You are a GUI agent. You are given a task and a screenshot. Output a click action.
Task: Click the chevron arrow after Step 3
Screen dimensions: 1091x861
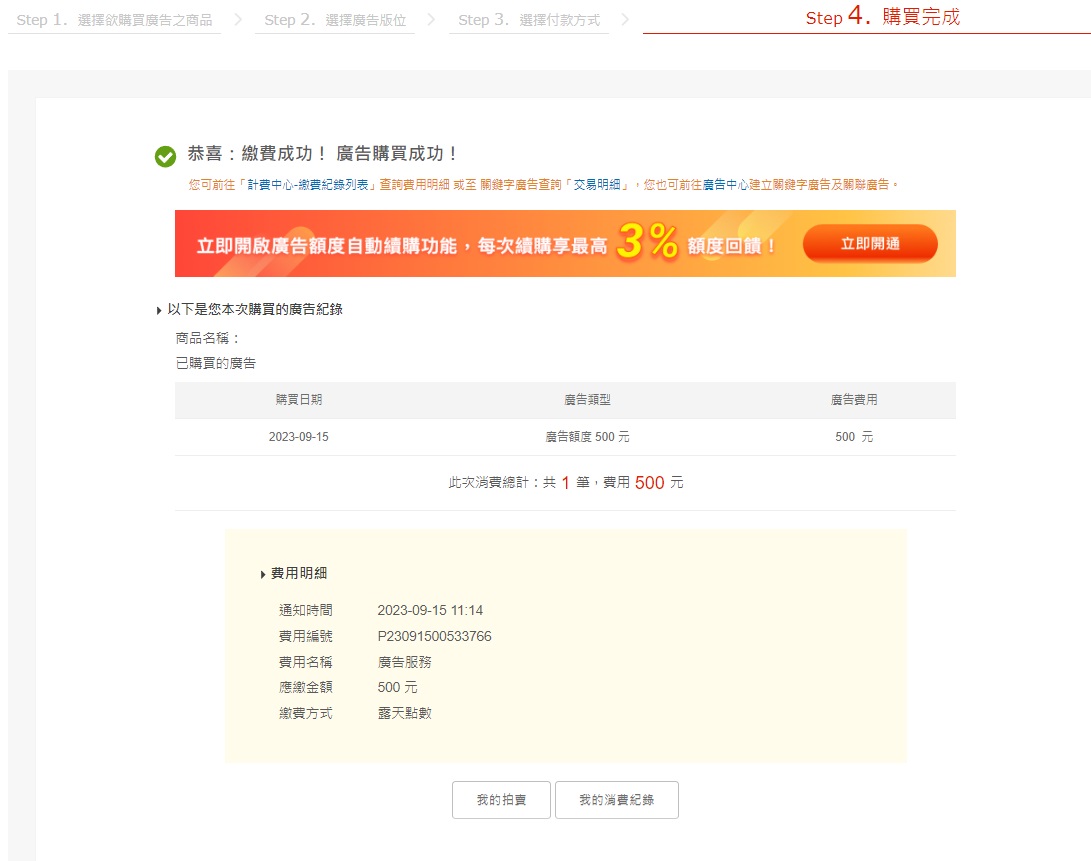point(625,19)
